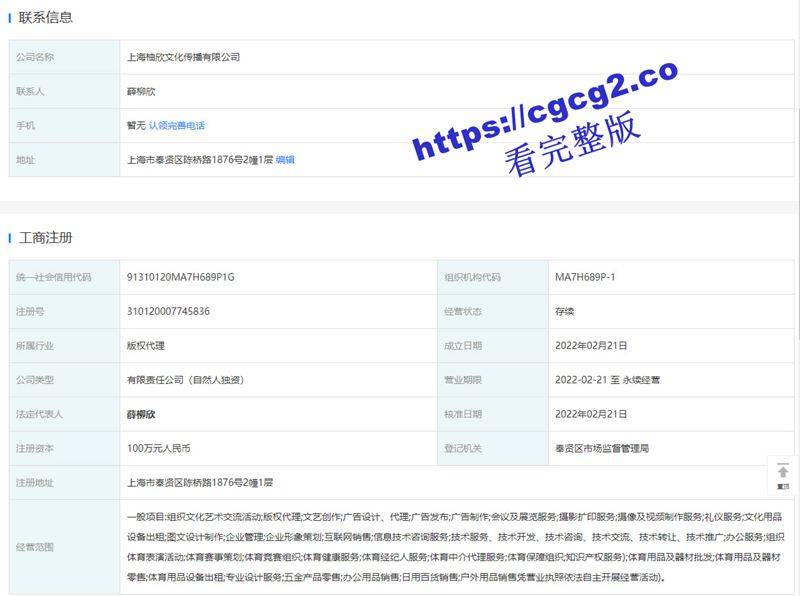Click the registration authority 奉贤区市场监督管理局
This screenshot has width=800, height=596.
[601, 448]
